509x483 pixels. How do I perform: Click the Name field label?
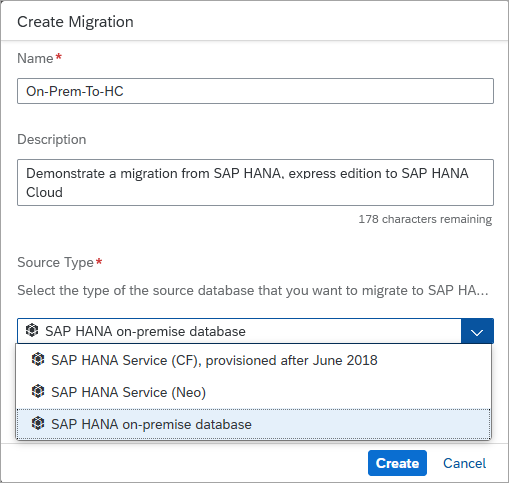35,58
